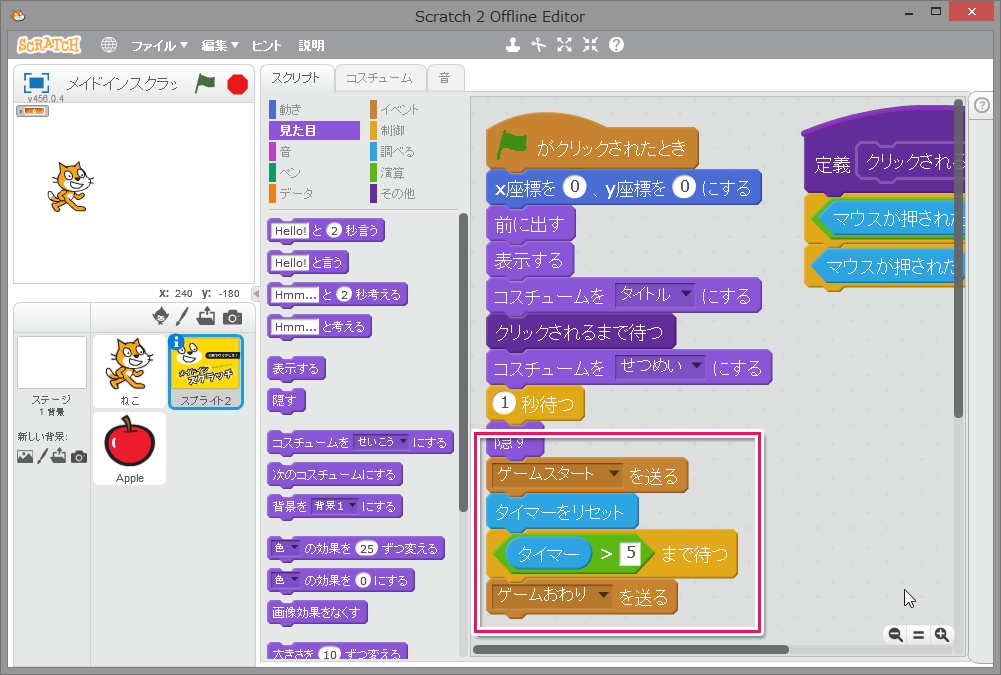1001x675 pixels.
Task: Upload backdrop from file icon
Action: pyautogui.click(x=59, y=456)
